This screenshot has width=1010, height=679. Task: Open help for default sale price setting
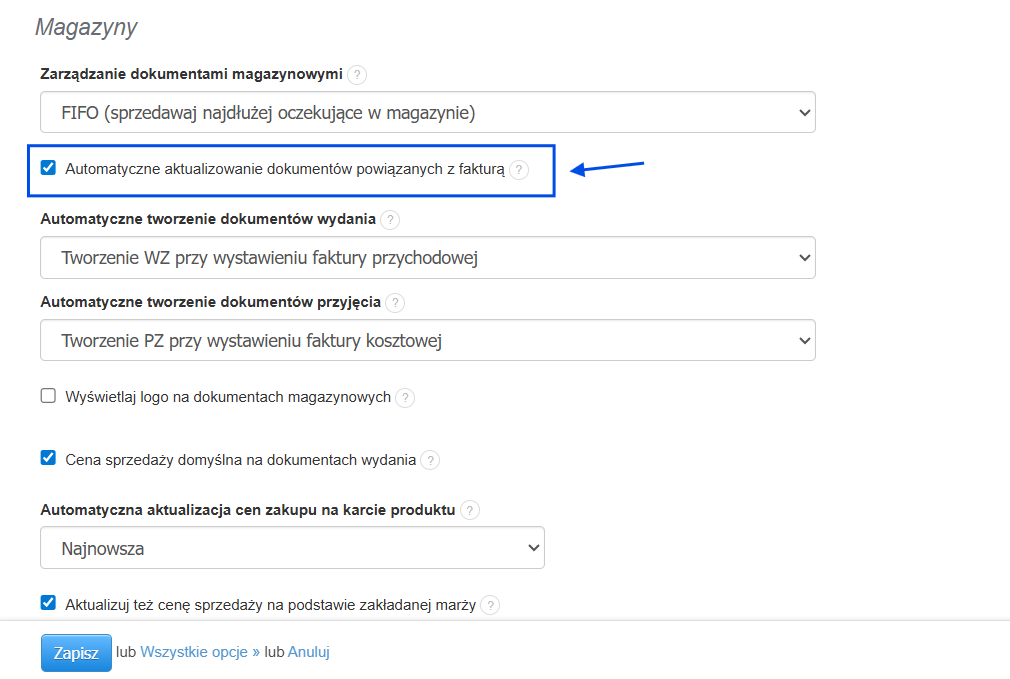pos(430,459)
